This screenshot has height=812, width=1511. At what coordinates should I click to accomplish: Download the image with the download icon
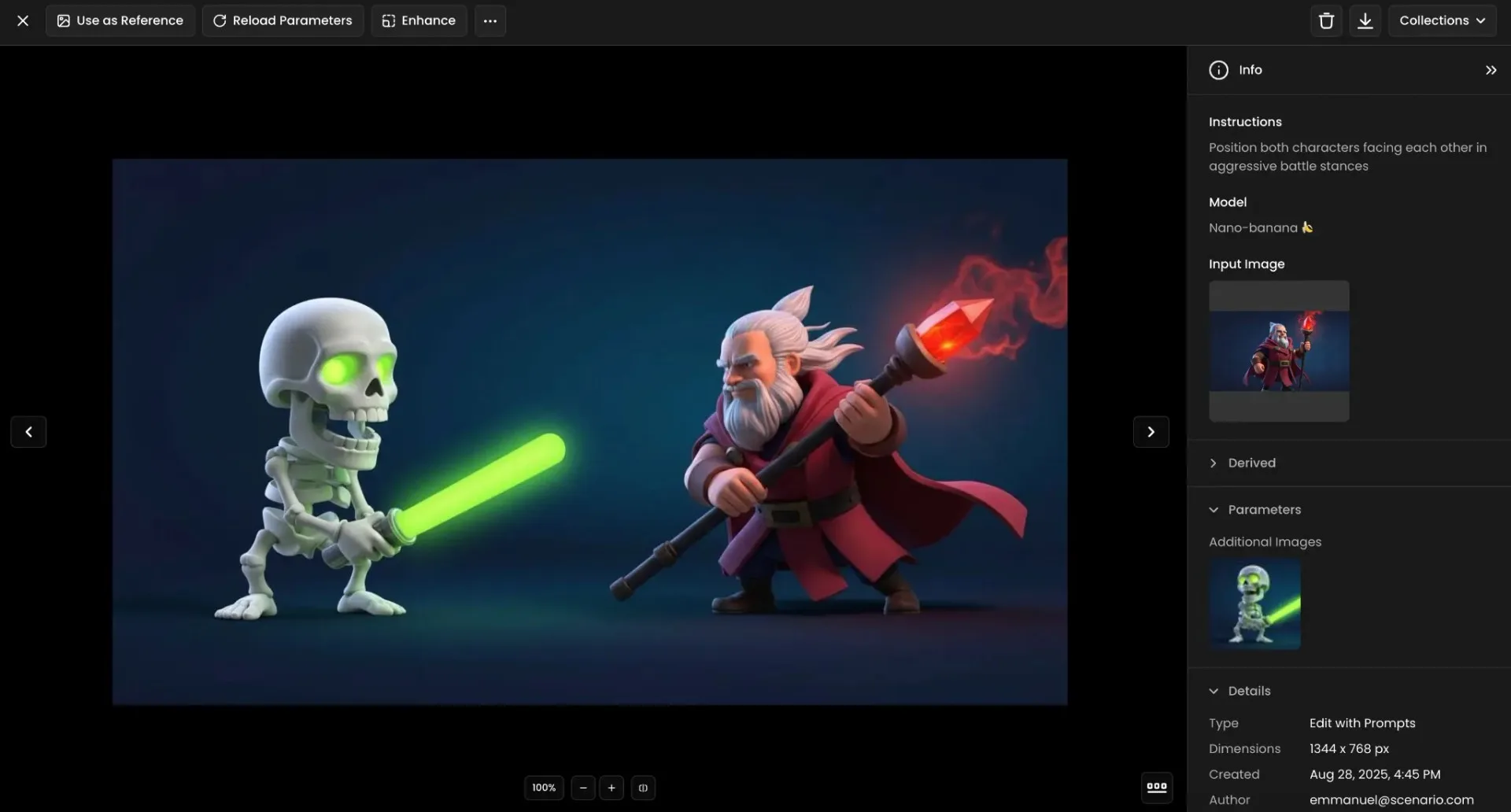click(1365, 20)
